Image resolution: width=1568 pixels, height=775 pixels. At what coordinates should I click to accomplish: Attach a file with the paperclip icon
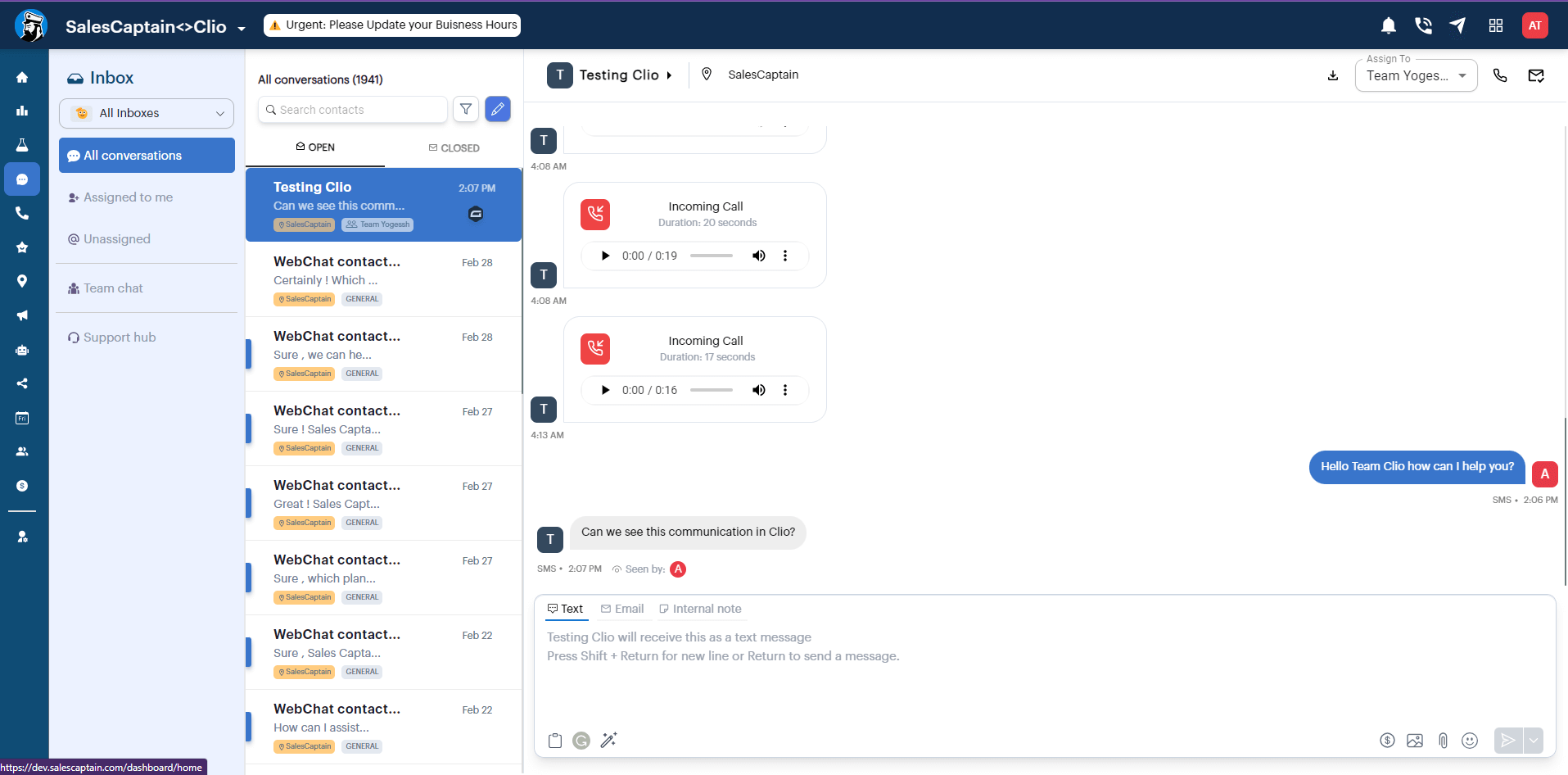1443,741
